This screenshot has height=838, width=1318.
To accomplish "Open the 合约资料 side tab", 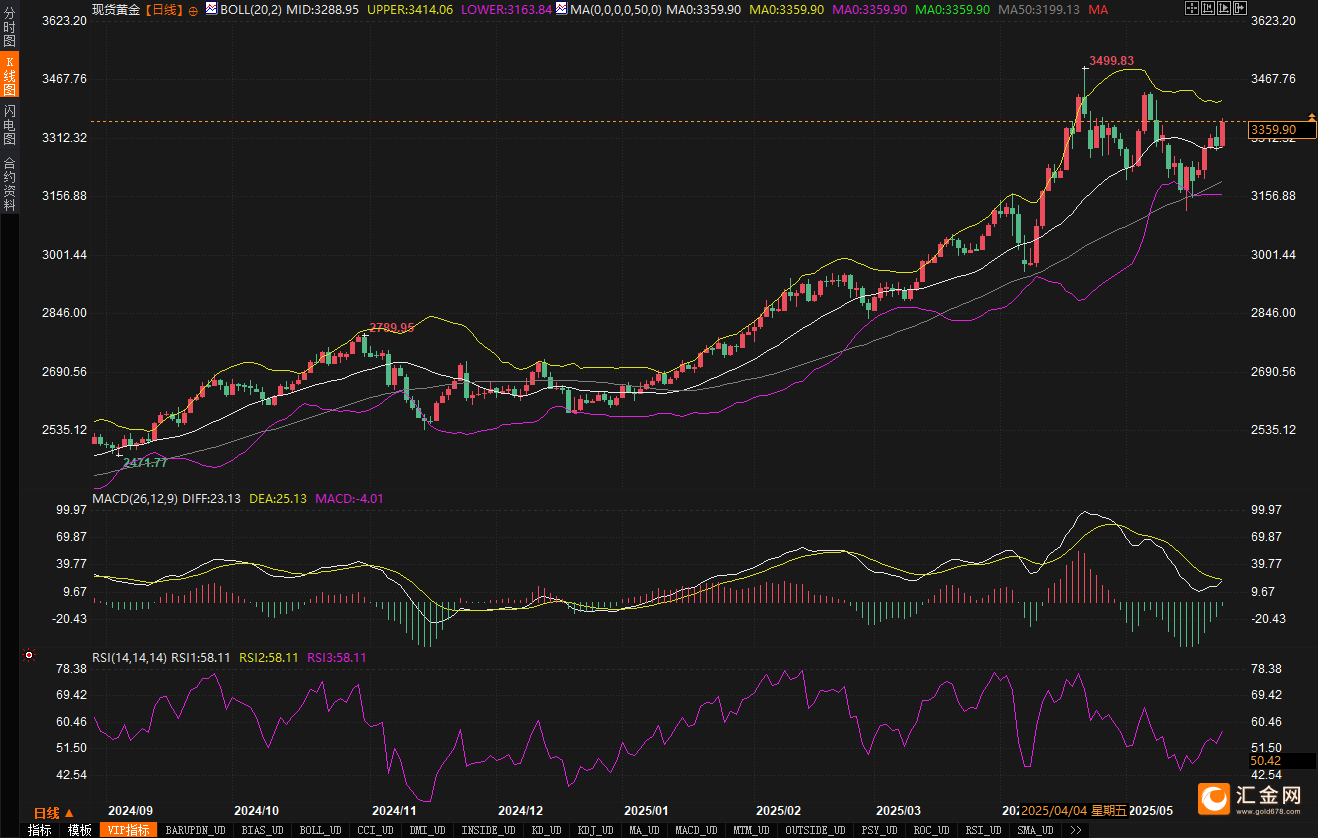I will point(9,183).
